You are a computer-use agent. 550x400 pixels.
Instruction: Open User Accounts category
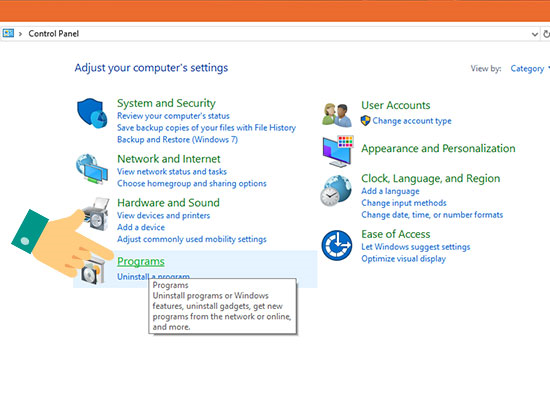(x=396, y=105)
